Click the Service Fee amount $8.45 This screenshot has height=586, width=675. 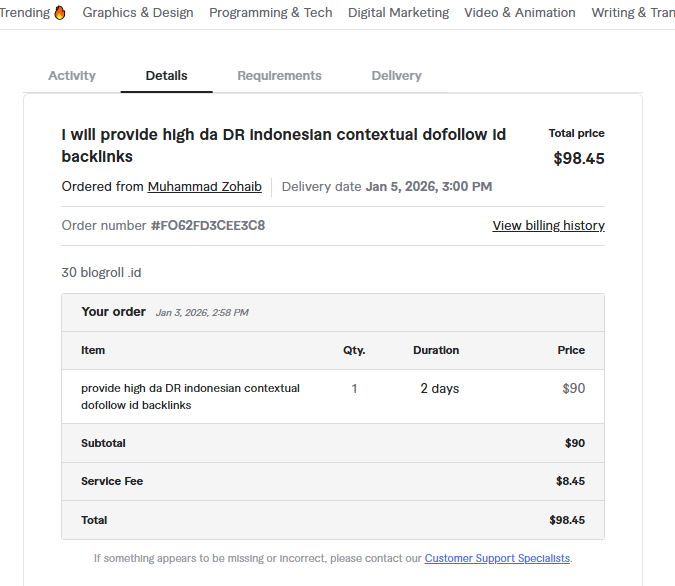tap(570, 482)
